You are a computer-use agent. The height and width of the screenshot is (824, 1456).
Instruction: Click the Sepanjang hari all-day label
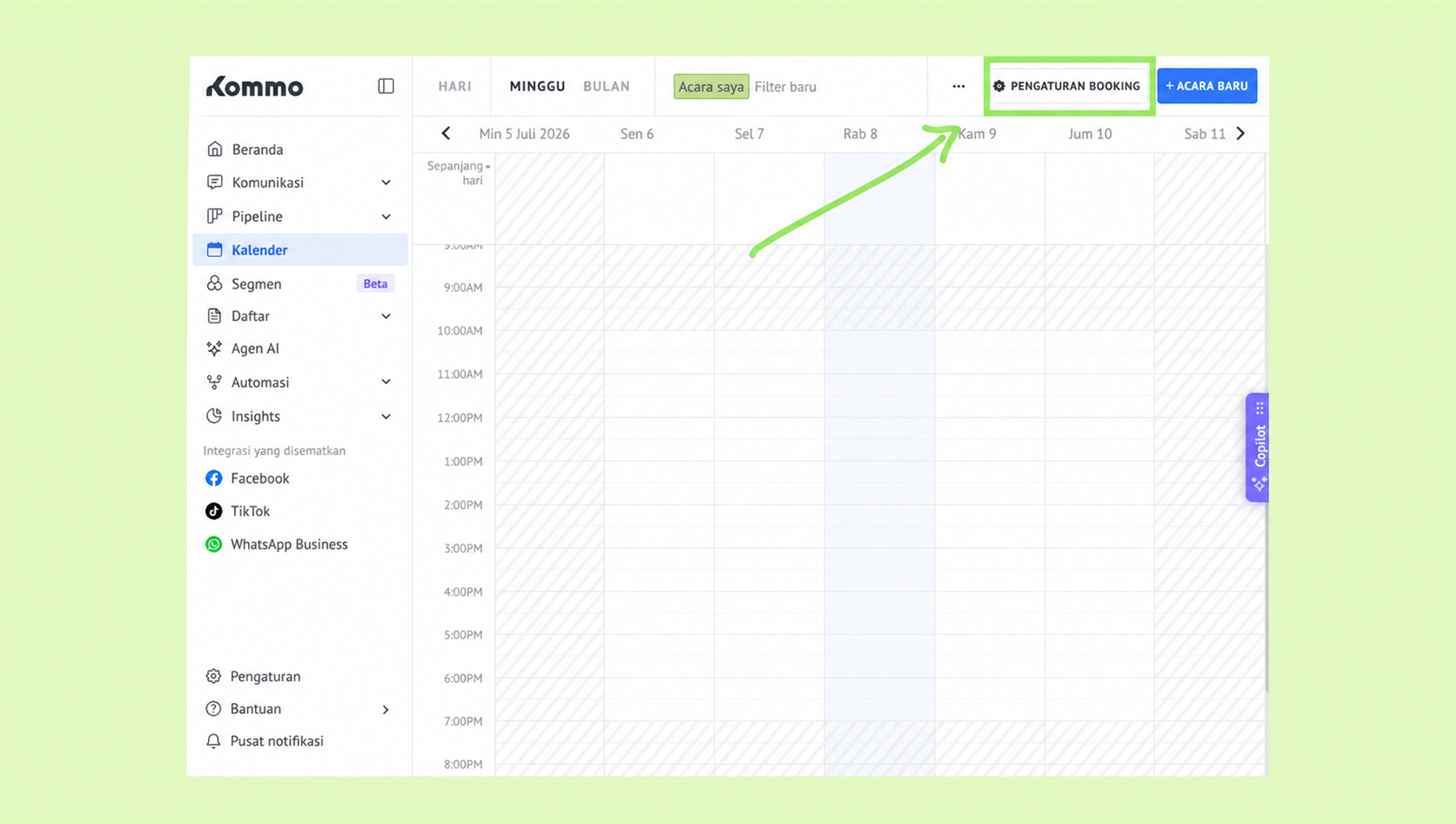455,173
